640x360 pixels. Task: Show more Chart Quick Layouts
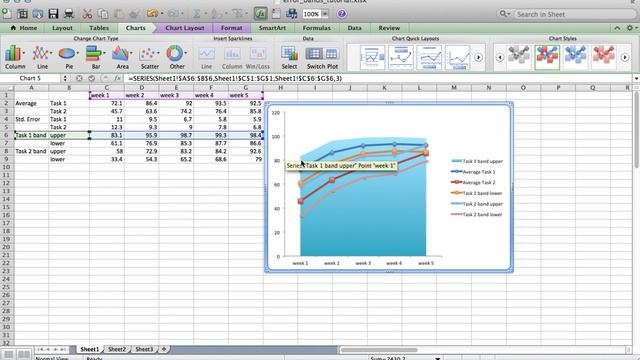[478, 58]
